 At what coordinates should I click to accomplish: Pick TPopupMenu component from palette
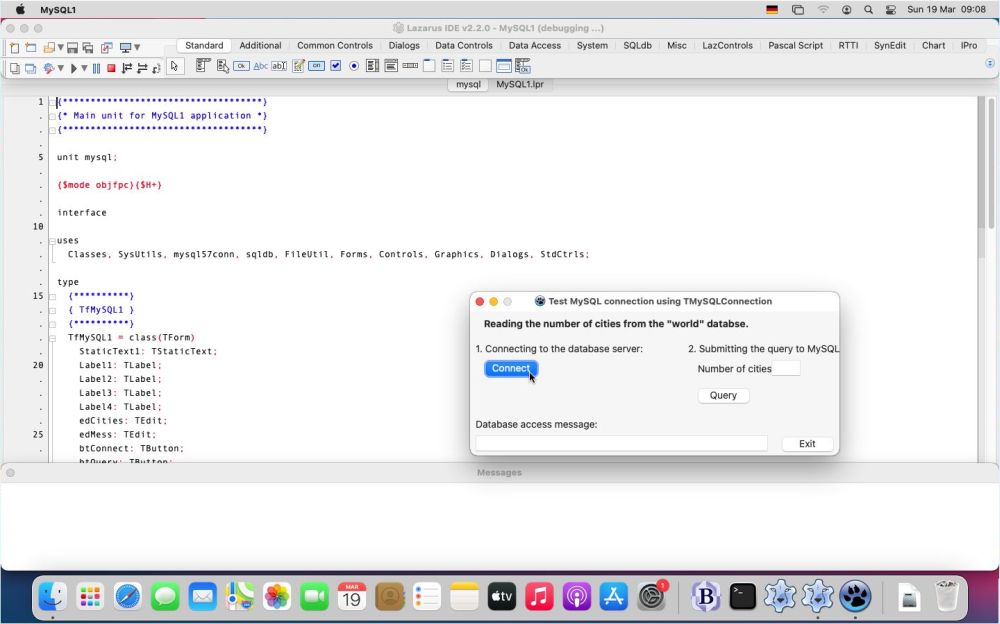(x=223, y=66)
